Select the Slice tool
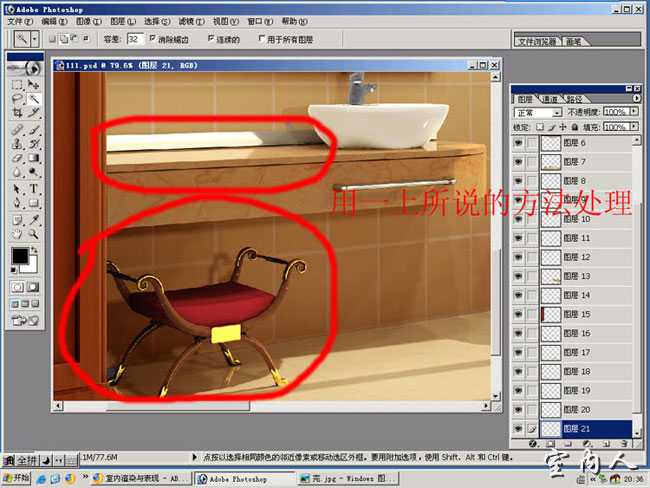 pyautogui.click(x=33, y=112)
